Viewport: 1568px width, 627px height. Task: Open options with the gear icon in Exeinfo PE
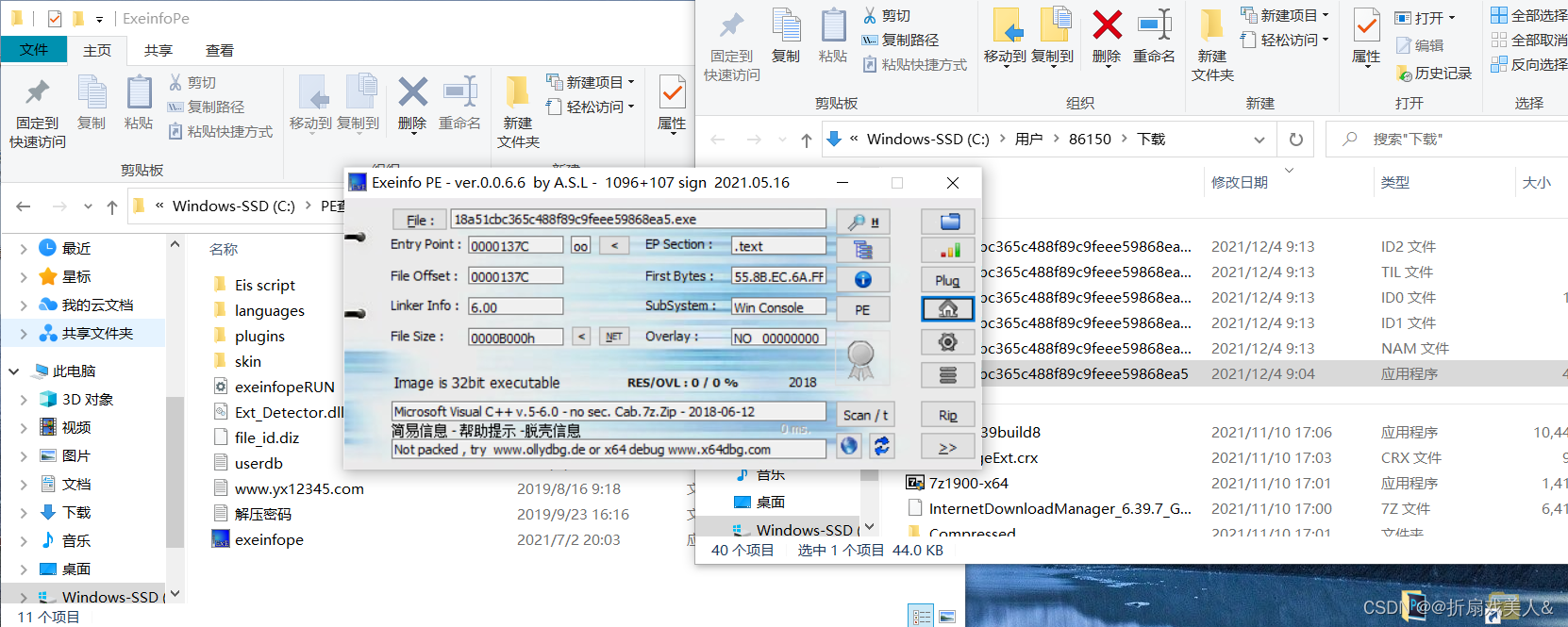[948, 342]
